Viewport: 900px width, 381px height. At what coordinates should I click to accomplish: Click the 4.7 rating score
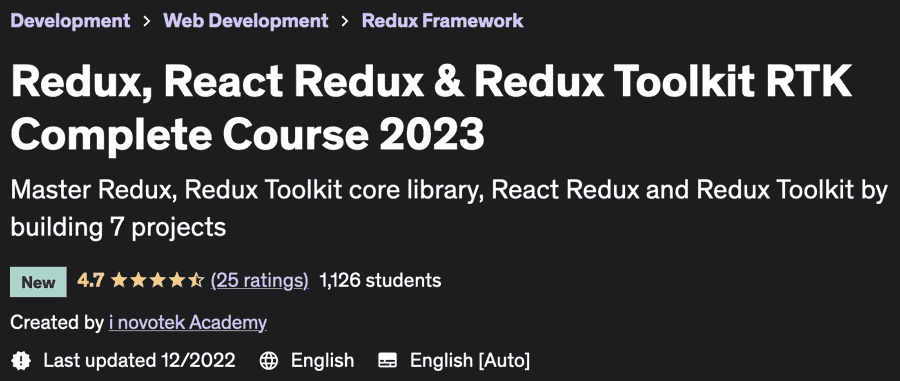pos(90,281)
